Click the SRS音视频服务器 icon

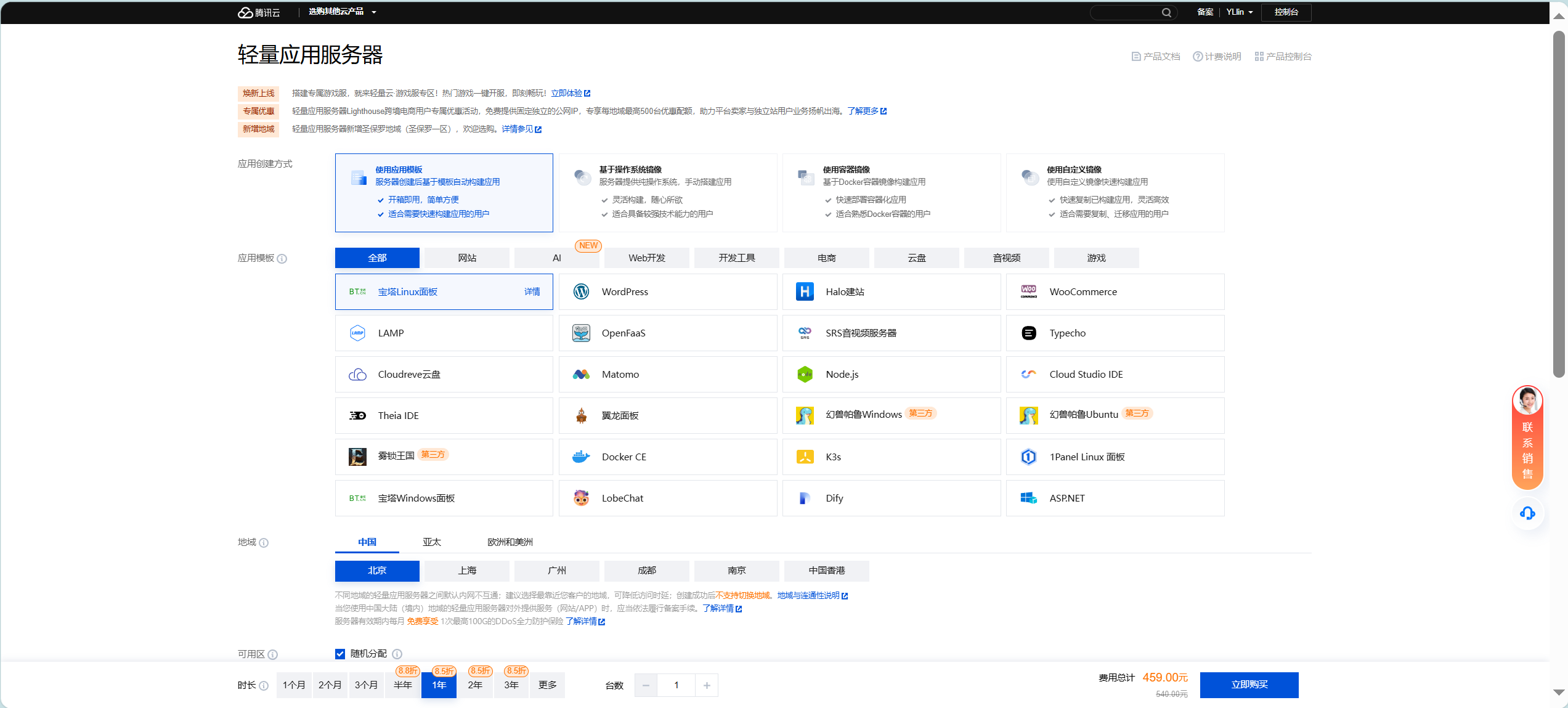[x=805, y=333]
